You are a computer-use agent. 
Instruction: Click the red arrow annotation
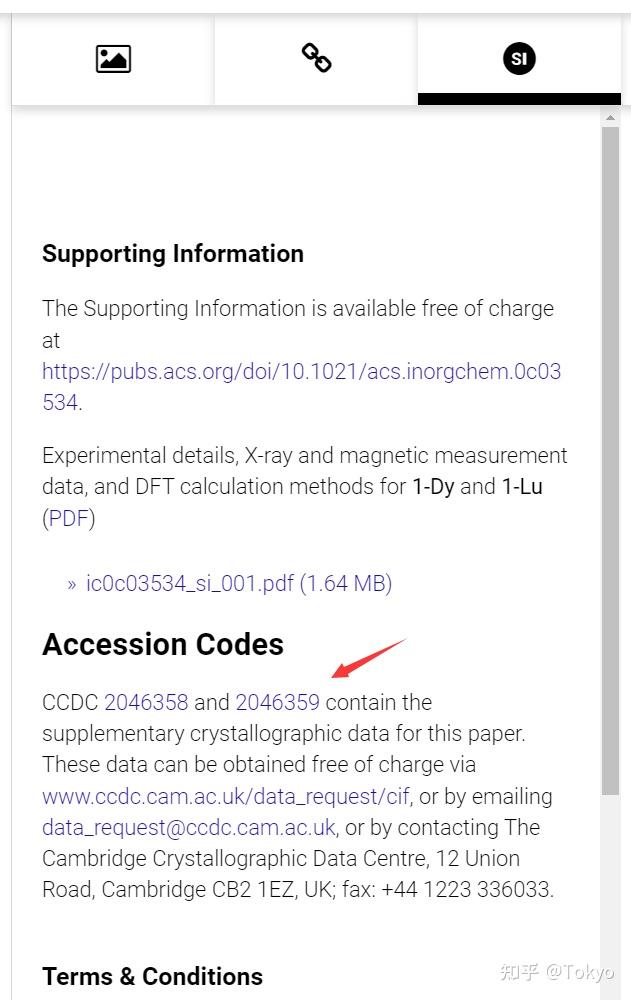point(369,657)
